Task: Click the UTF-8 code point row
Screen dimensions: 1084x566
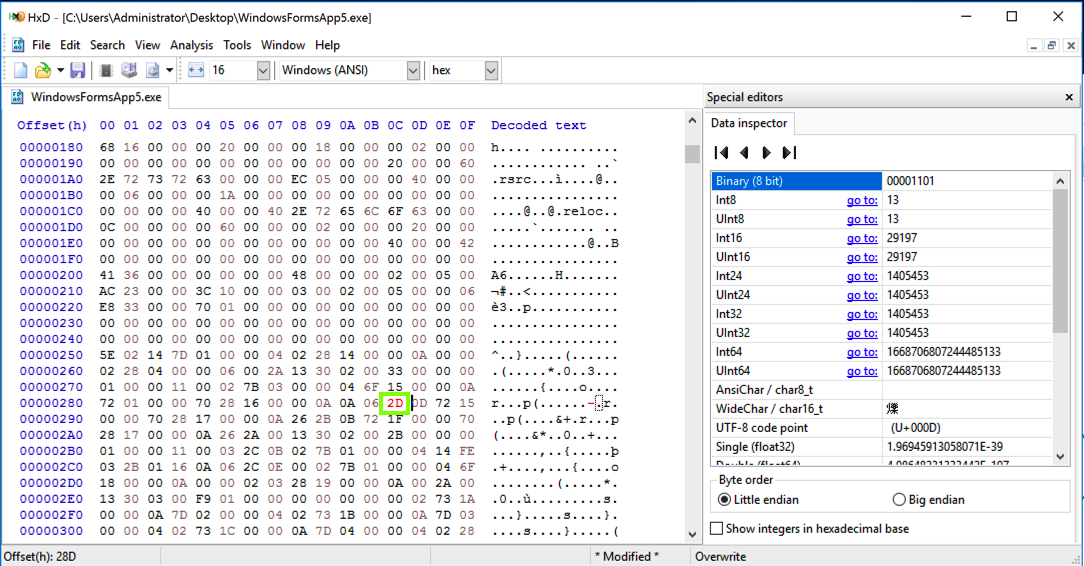Action: pos(881,428)
